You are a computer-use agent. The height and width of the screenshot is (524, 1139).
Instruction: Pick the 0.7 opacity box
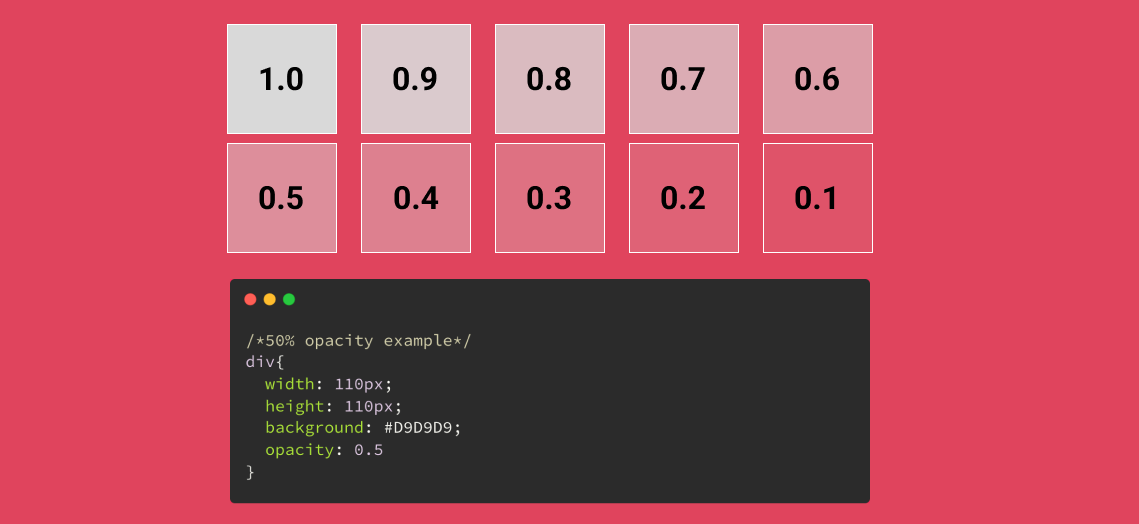pyautogui.click(x=684, y=79)
